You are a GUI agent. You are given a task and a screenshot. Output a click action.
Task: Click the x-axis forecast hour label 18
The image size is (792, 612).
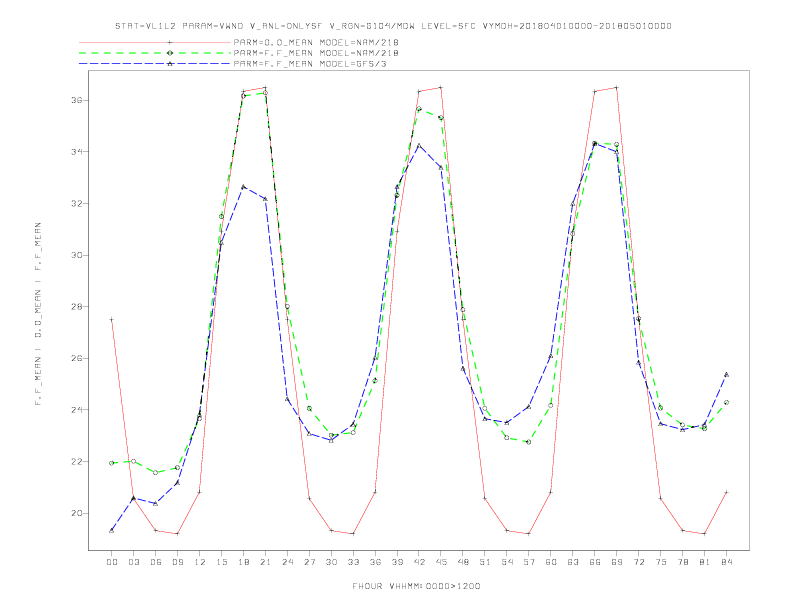[243, 562]
